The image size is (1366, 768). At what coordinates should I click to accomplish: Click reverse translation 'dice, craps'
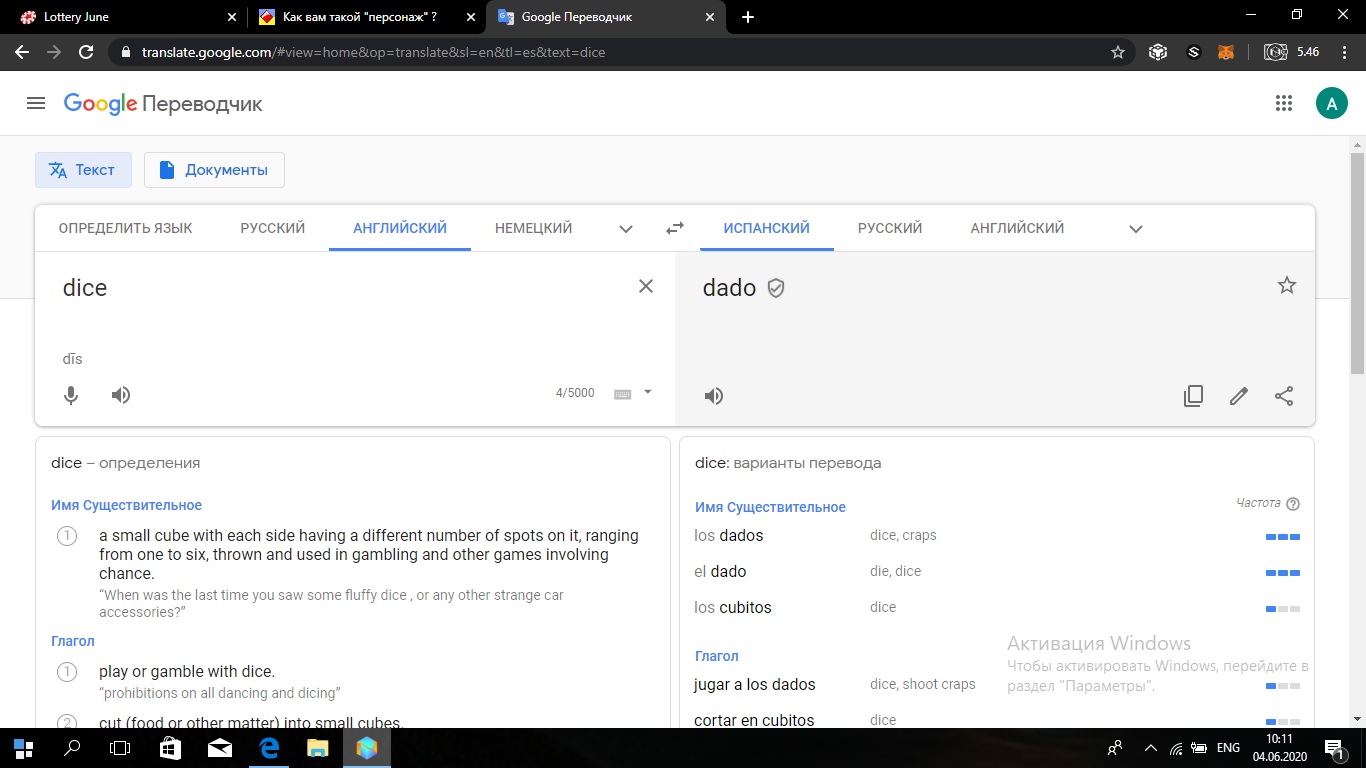(x=903, y=535)
